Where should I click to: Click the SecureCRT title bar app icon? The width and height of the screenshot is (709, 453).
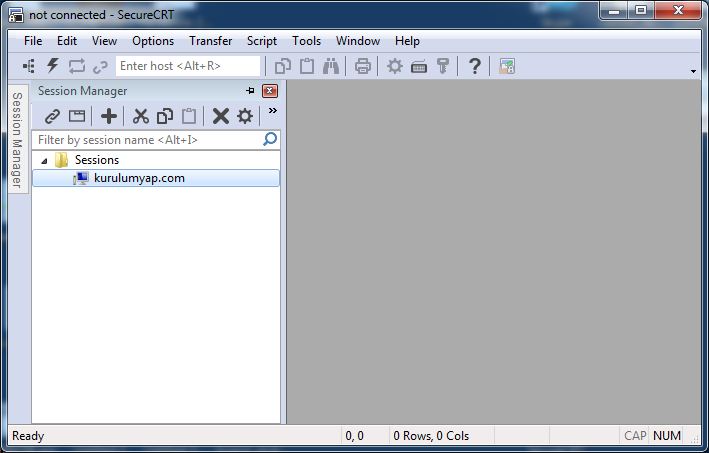point(16,15)
